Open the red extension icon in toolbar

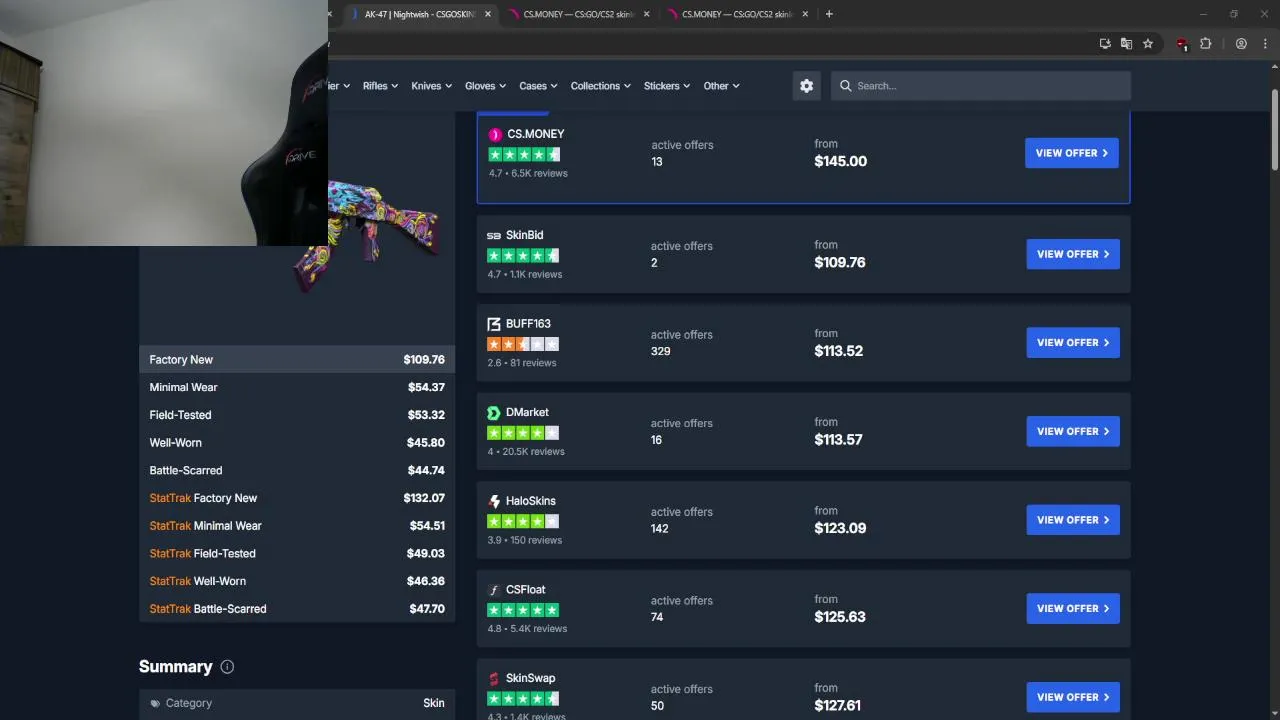pos(1182,44)
